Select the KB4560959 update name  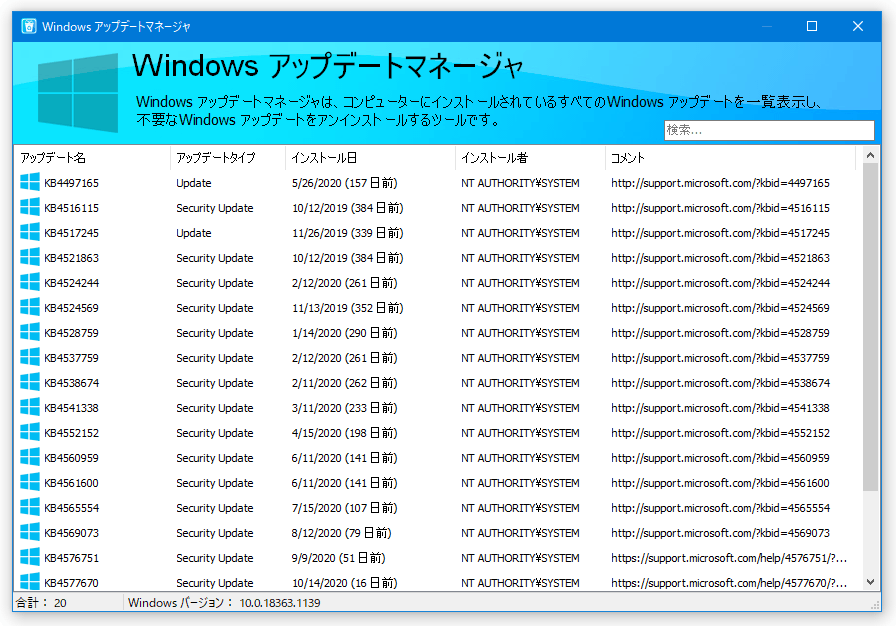pos(71,458)
